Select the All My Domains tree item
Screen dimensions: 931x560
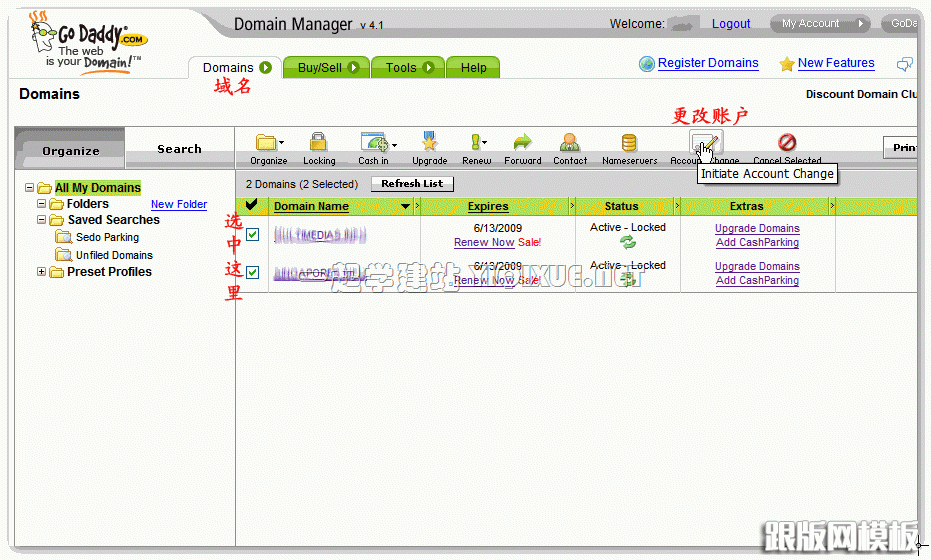click(x=98, y=188)
